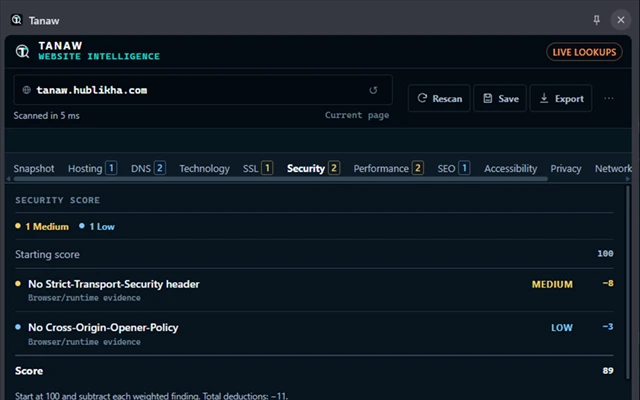Pin the Tanaw side panel
The image size is (640, 400).
click(x=596, y=20)
